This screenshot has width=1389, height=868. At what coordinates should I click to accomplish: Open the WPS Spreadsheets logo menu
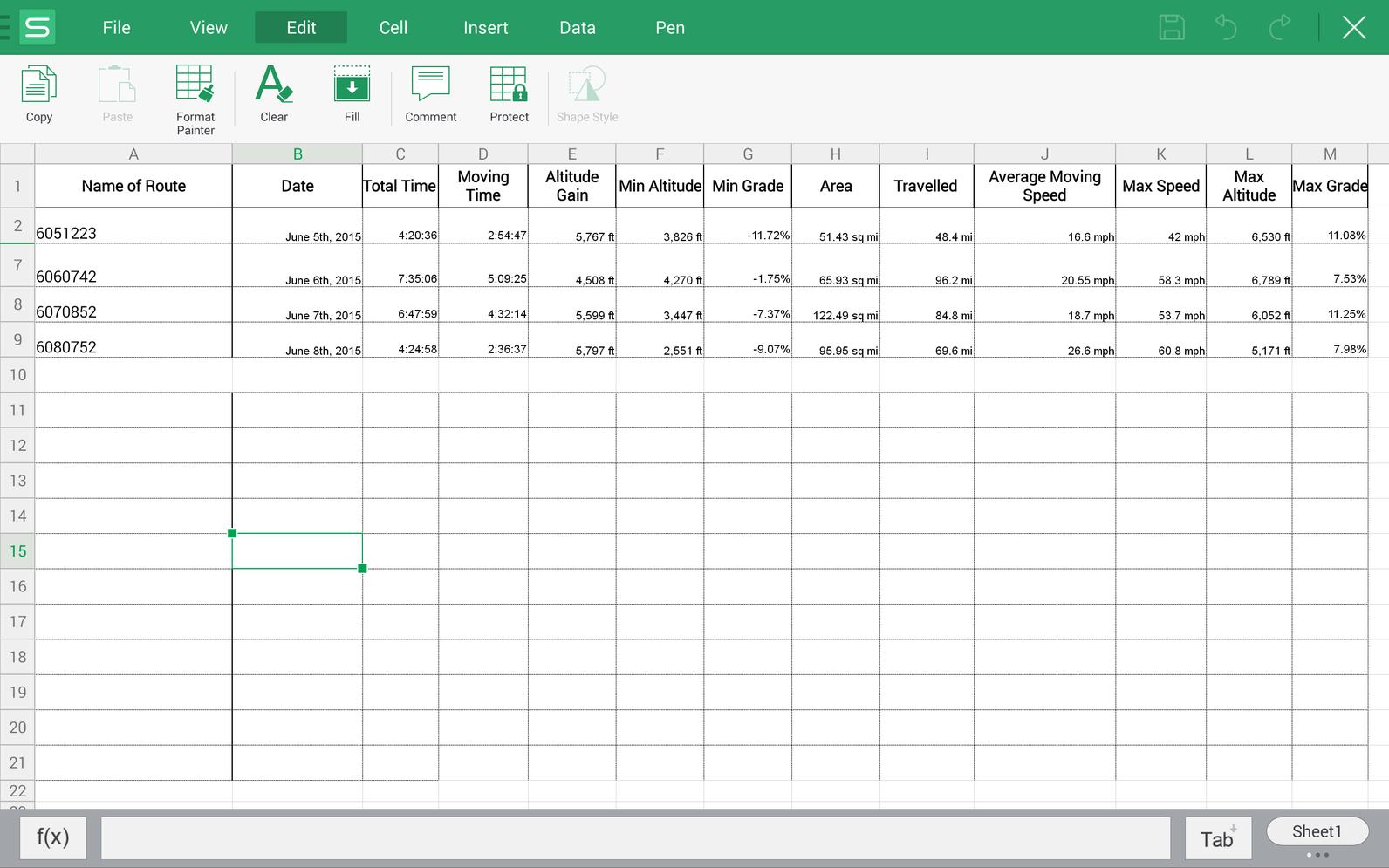[x=37, y=27]
